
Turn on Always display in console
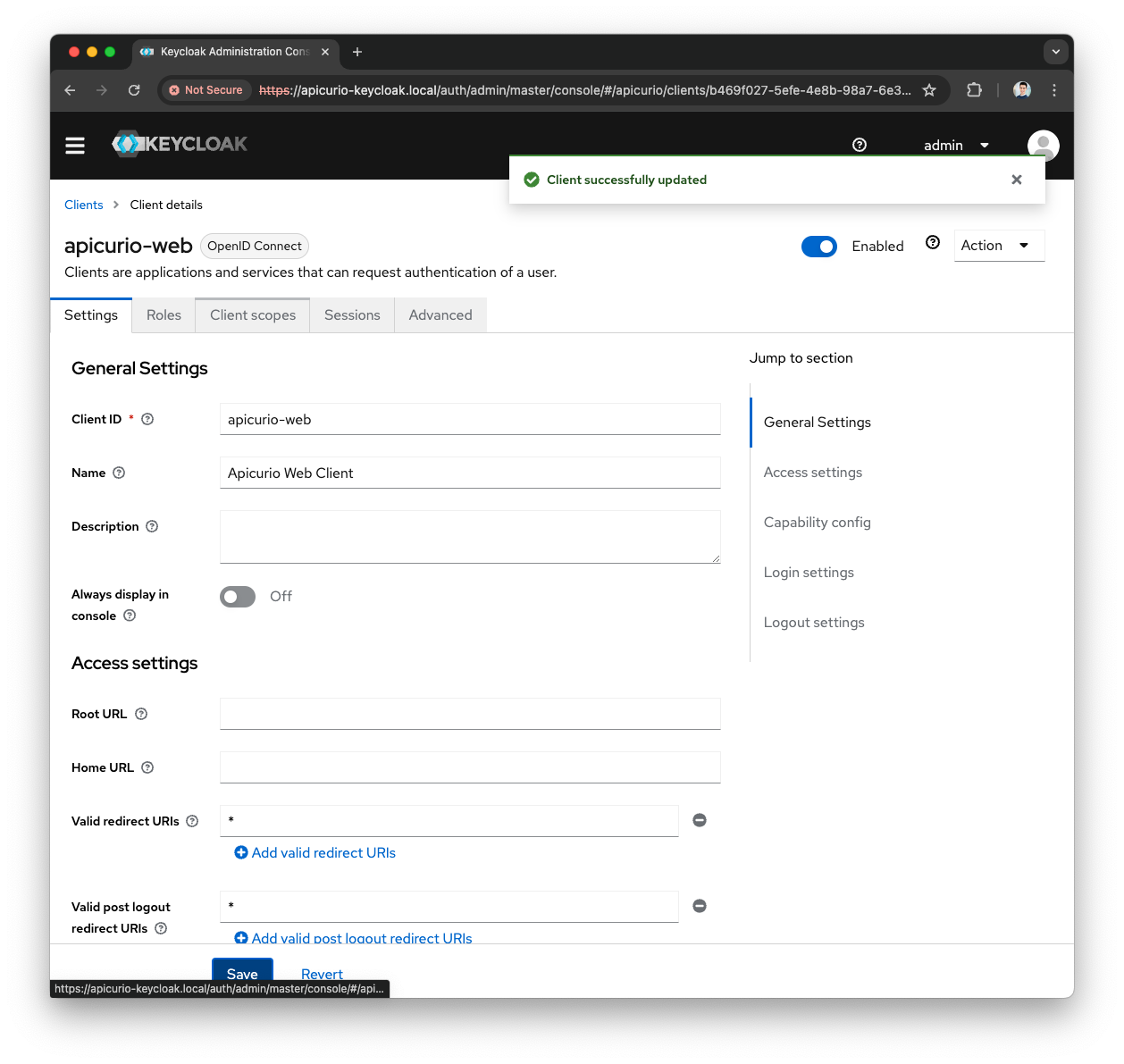coord(237,596)
